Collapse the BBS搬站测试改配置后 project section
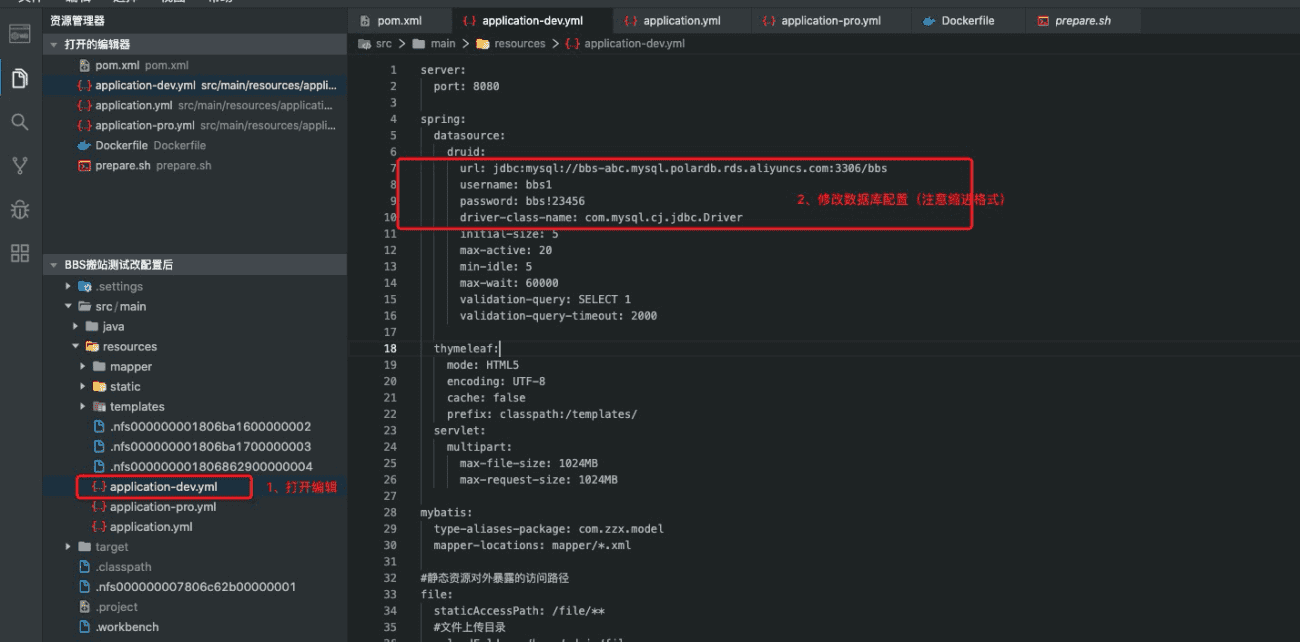Viewport: 1300px width, 642px height. [195, 265]
